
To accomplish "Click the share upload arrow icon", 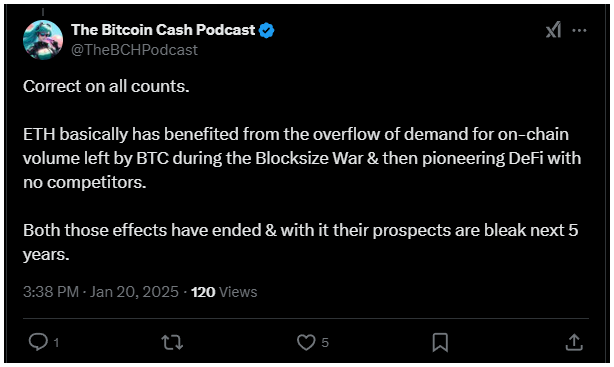I will [x=574, y=342].
